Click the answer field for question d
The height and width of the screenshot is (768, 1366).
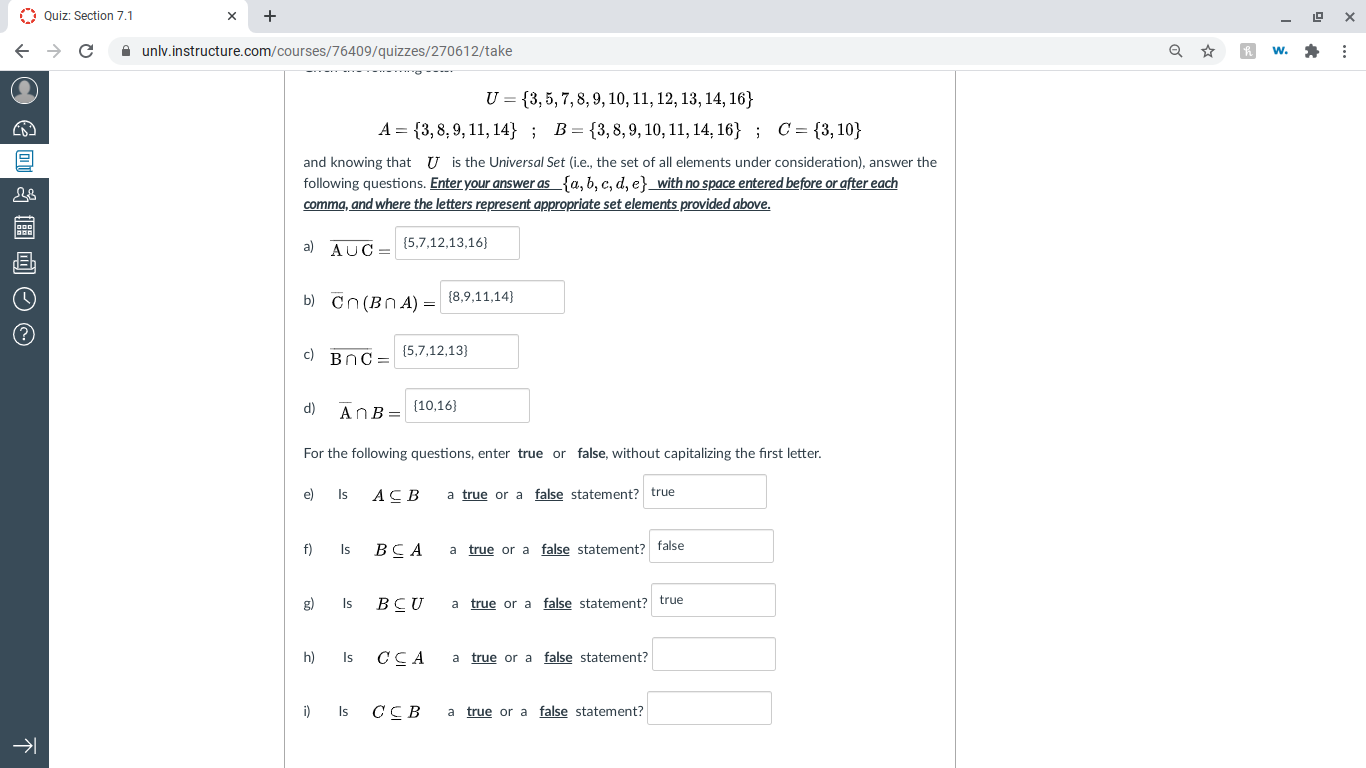point(467,405)
